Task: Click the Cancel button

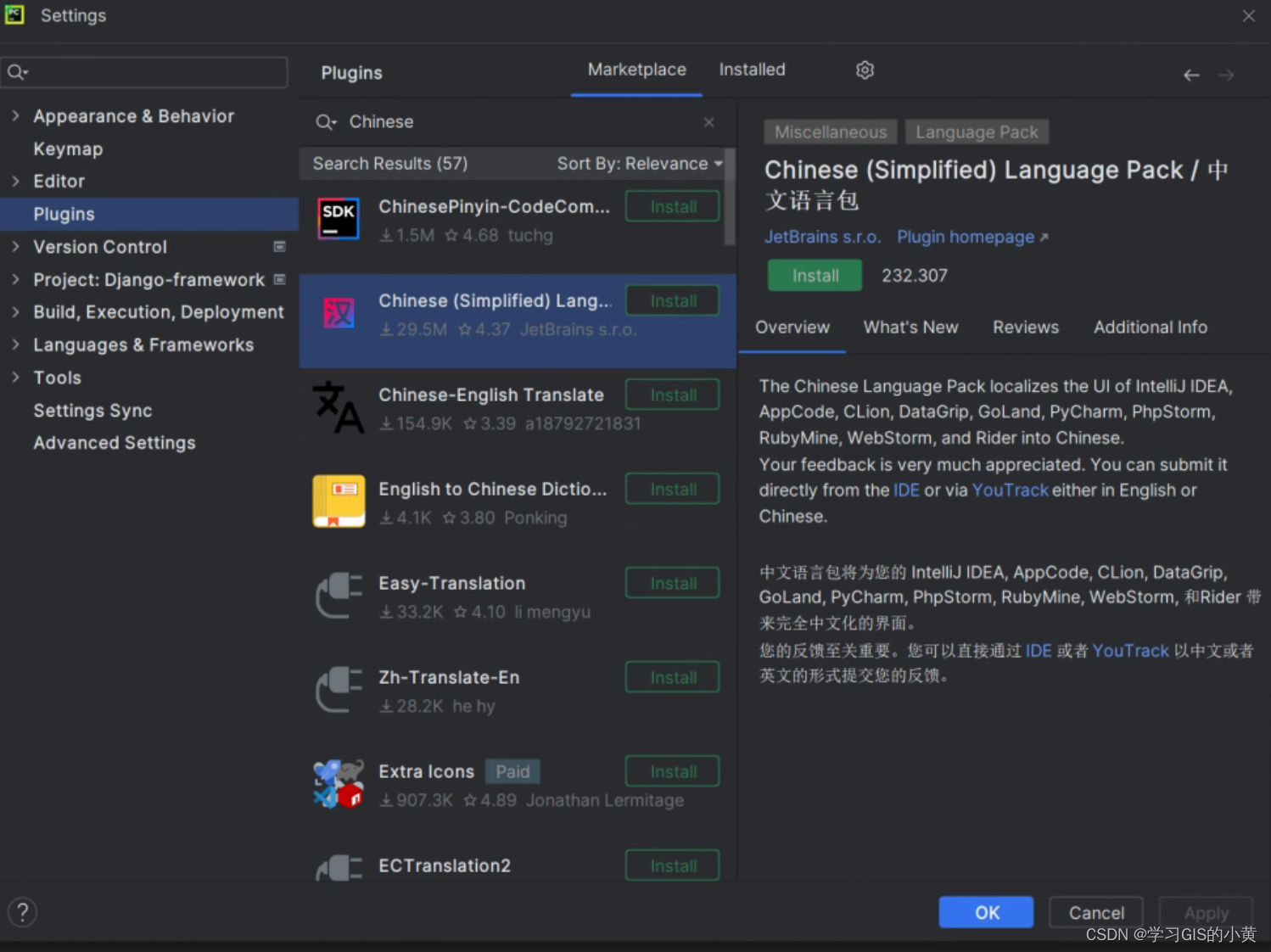Action: (1096, 912)
